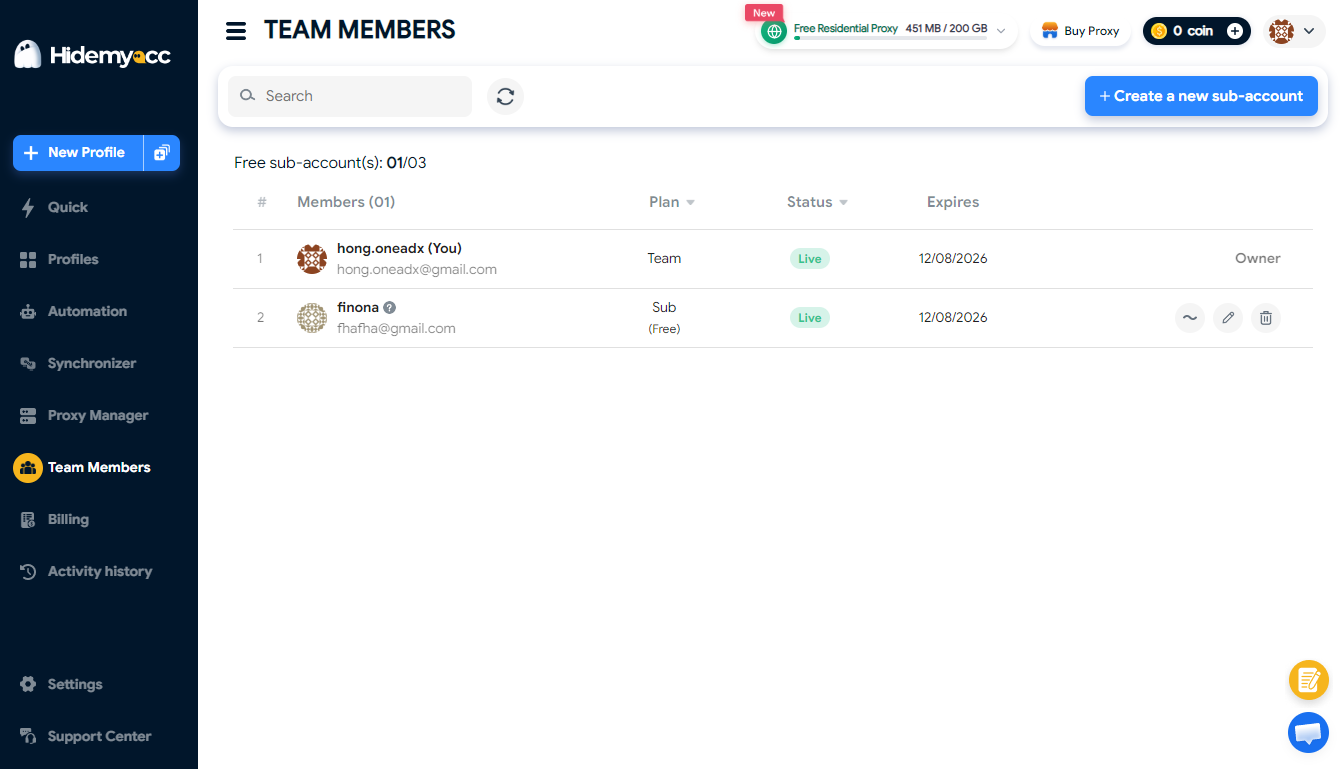Image resolution: width=1341 pixels, height=769 pixels.
Task: Click the help icon next to finona
Action: click(390, 308)
